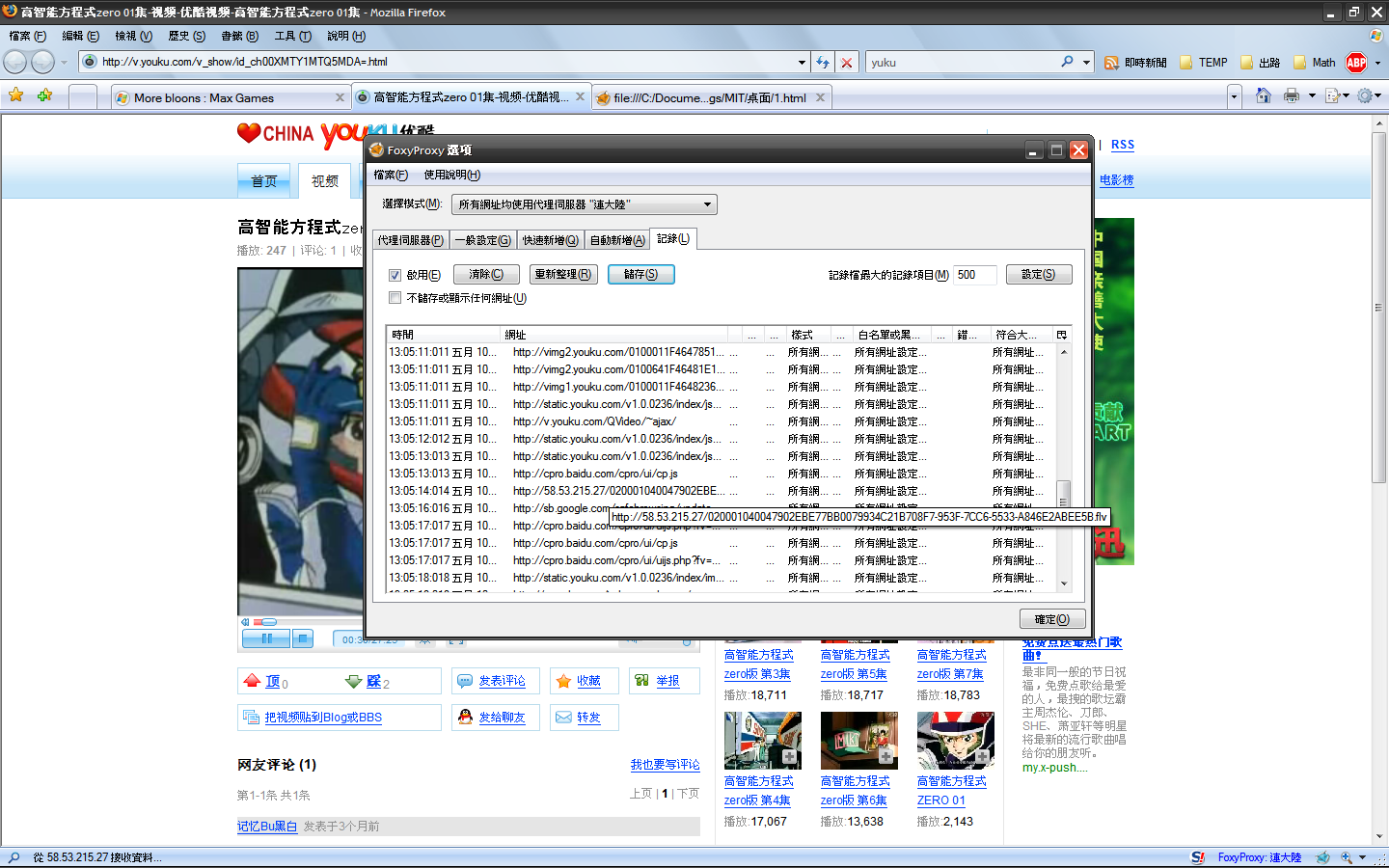The width and height of the screenshot is (1389, 868).
Task: Toggle the 啟用 logging checkbox
Action: click(x=395, y=275)
